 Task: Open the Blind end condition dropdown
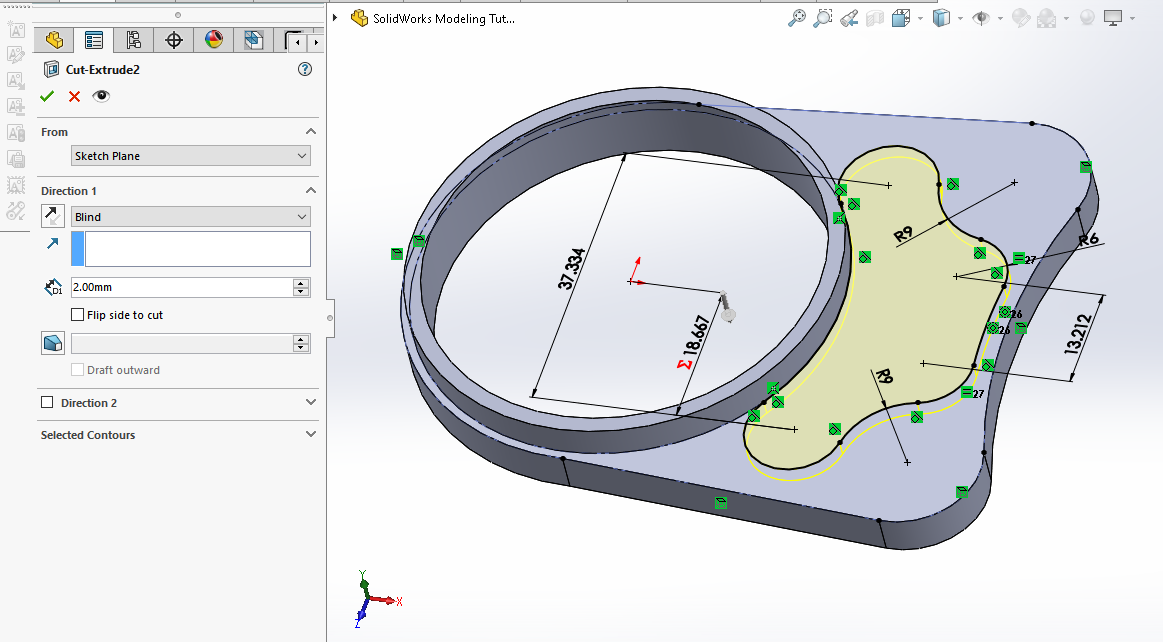click(191, 217)
